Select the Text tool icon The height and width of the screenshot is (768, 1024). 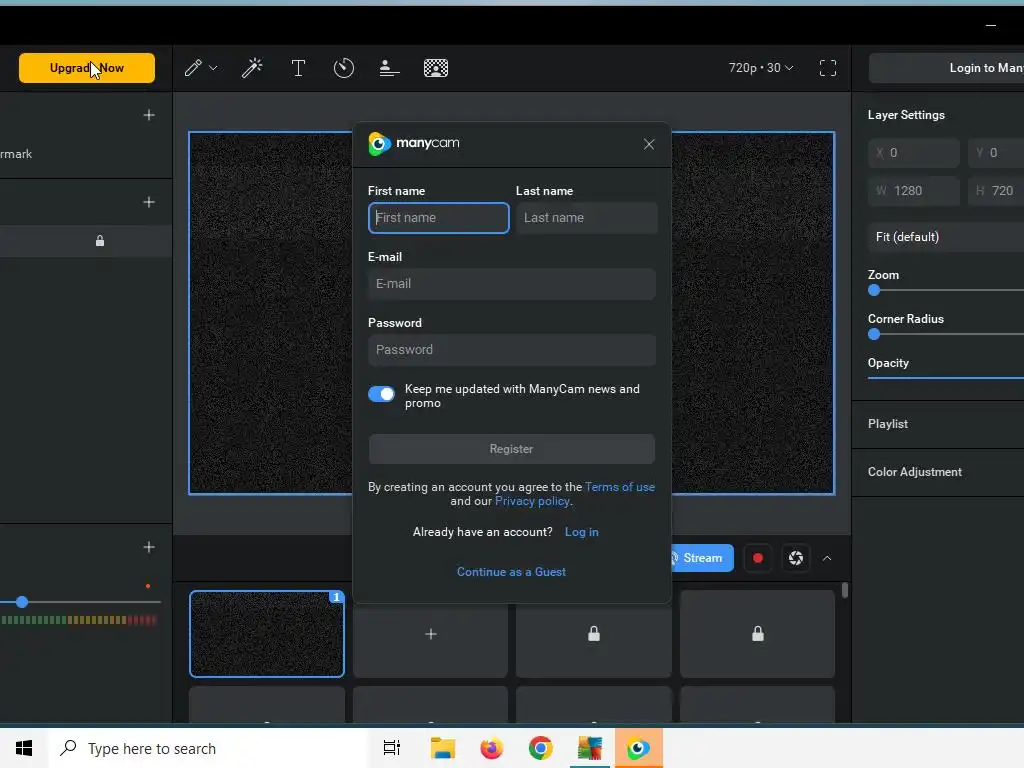click(298, 68)
